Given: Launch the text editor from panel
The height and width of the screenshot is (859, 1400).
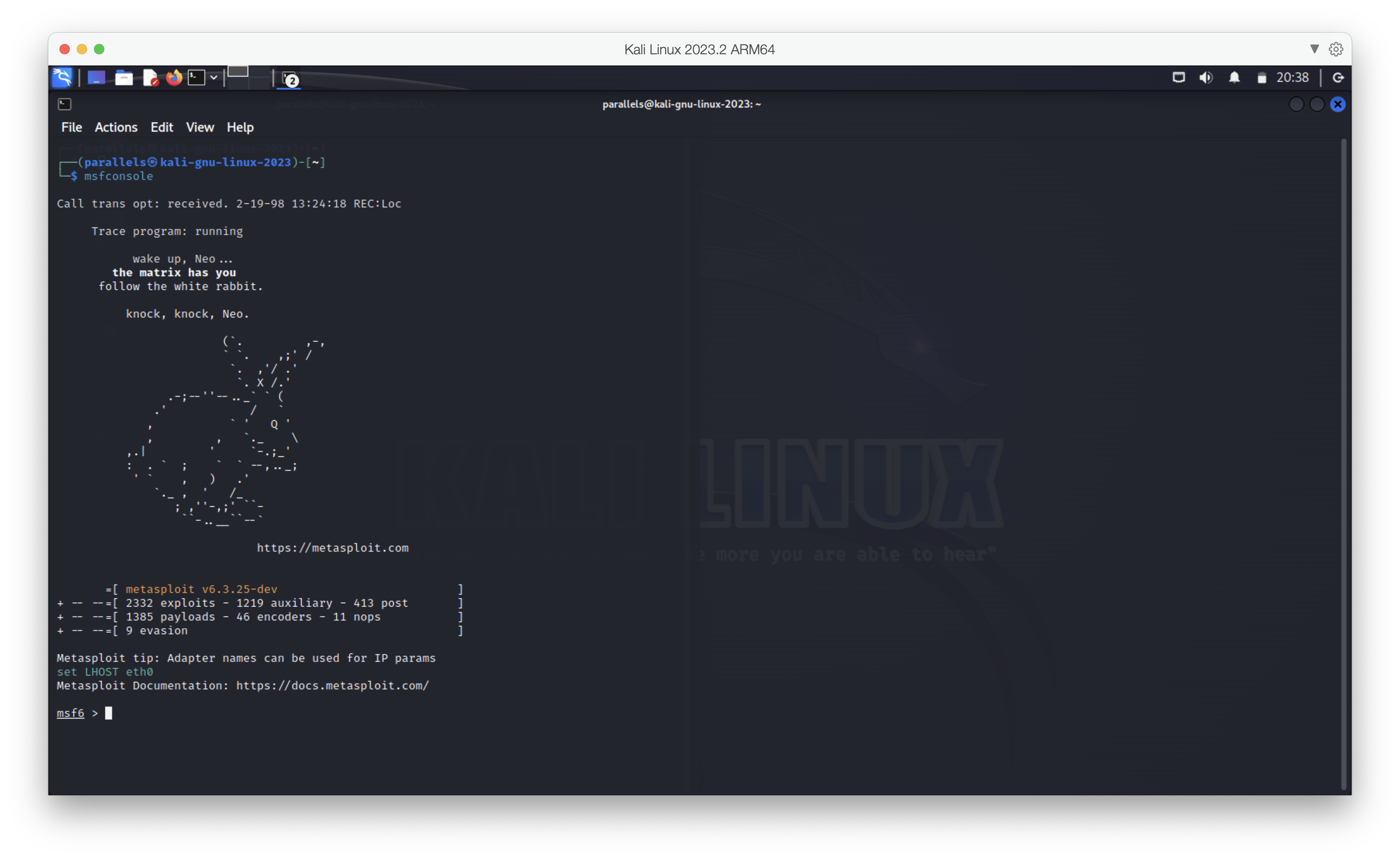Looking at the screenshot, I should pyautogui.click(x=150, y=78).
